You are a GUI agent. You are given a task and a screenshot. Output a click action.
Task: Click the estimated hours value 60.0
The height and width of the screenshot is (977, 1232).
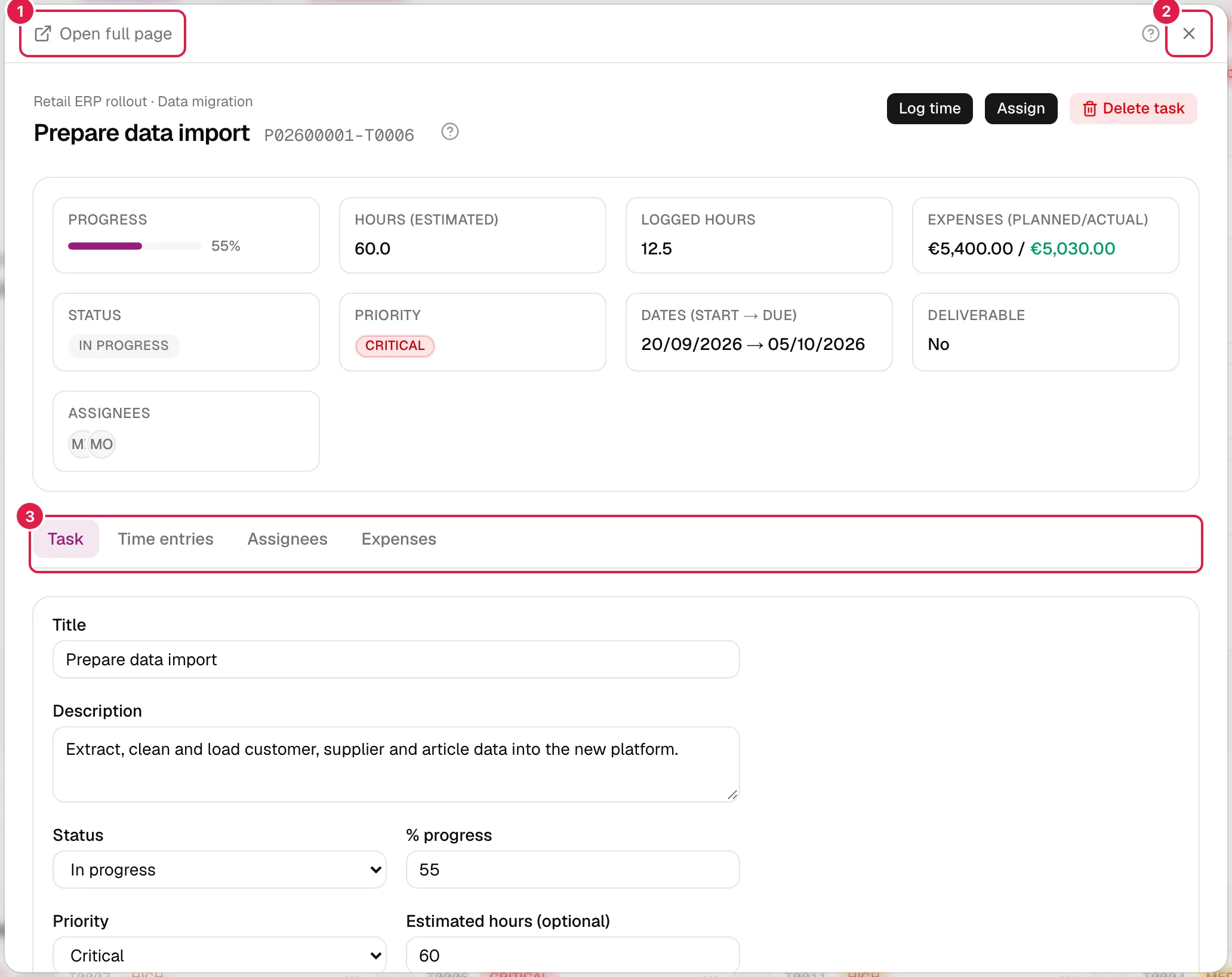(372, 249)
